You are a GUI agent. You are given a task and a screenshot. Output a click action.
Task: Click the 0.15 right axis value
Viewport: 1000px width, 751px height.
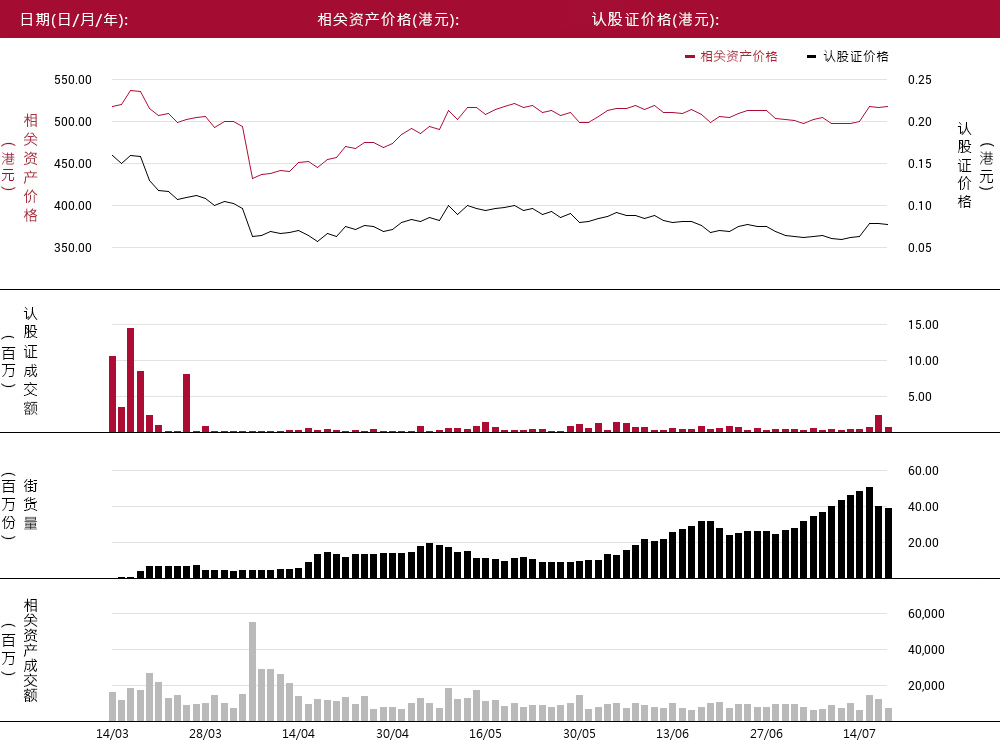(920, 164)
